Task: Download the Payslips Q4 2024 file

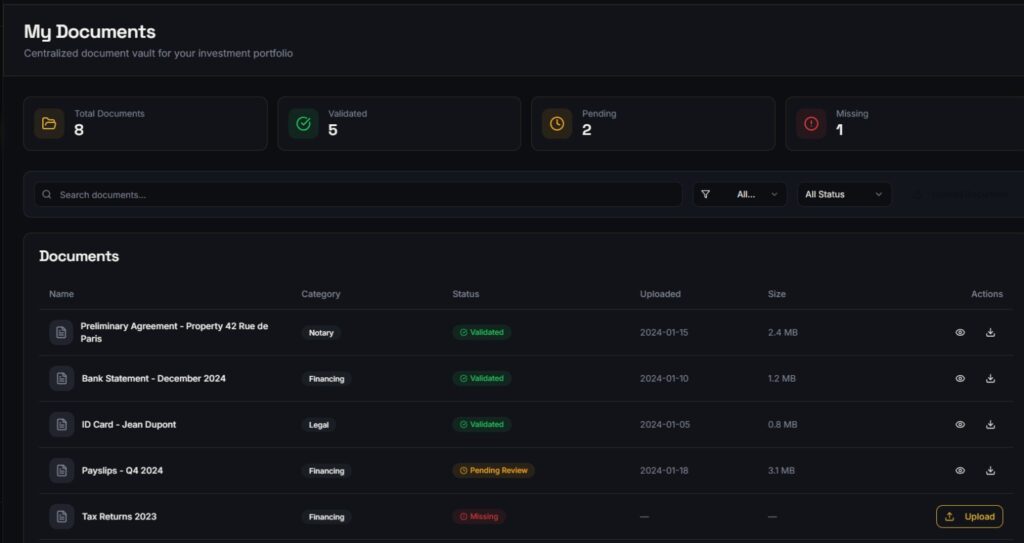Action: pyautogui.click(x=990, y=470)
